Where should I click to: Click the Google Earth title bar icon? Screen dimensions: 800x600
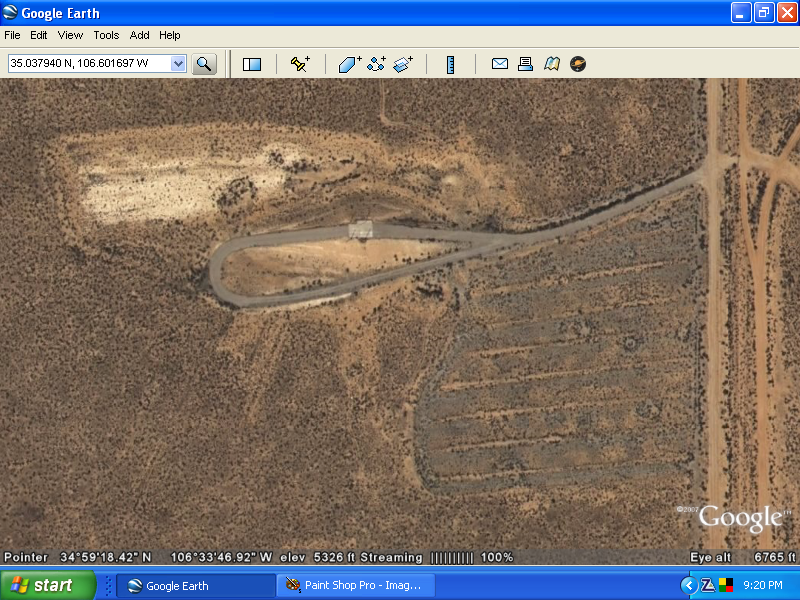10,12
